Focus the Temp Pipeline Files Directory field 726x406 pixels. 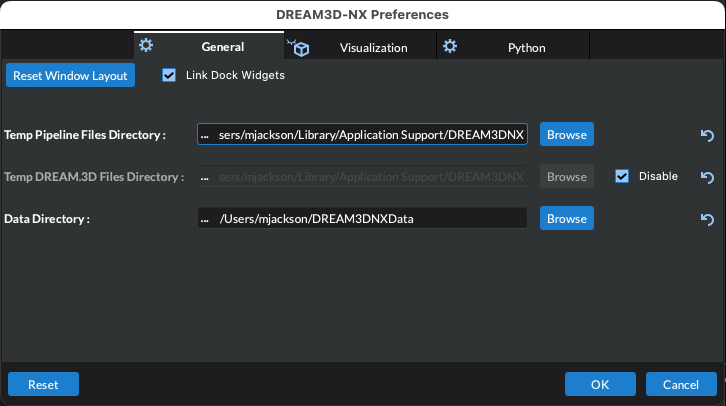pos(362,134)
